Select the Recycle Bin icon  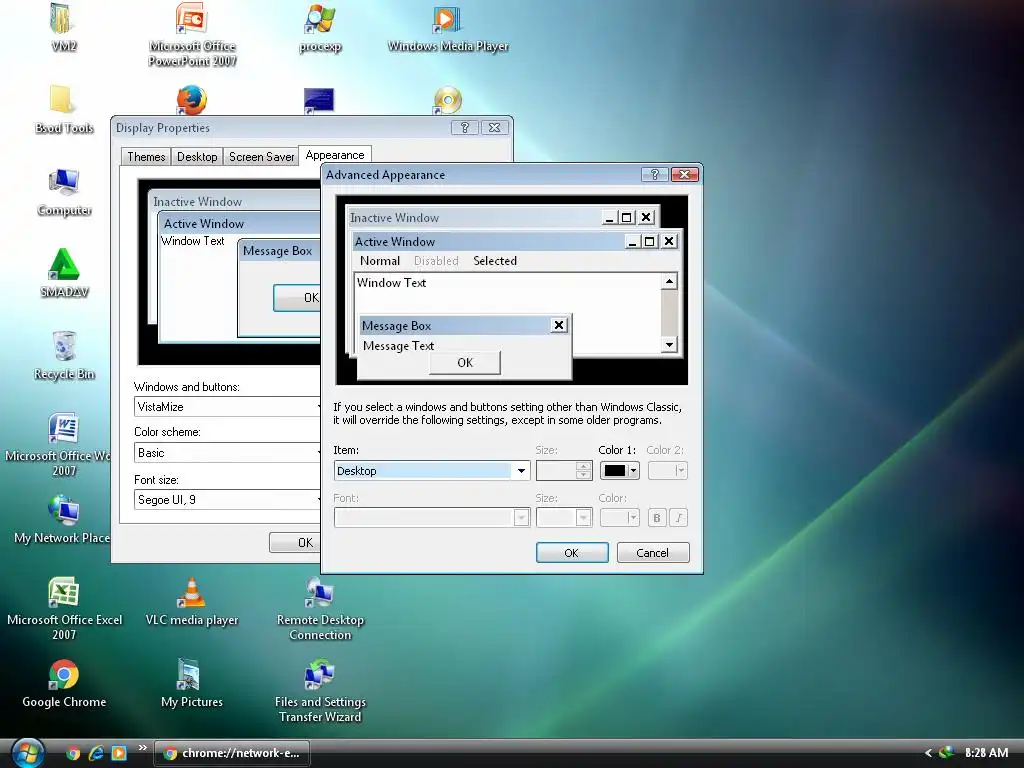pos(64,355)
